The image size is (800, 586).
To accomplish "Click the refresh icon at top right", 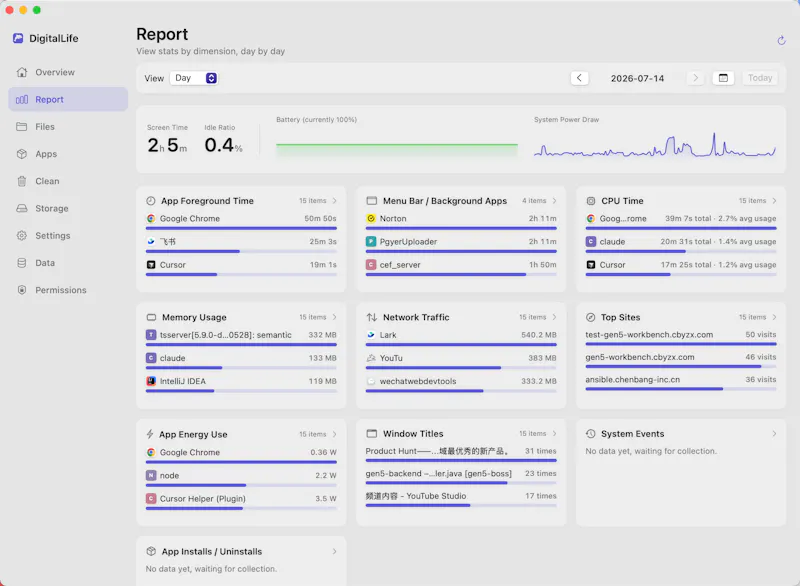I will (x=781, y=40).
